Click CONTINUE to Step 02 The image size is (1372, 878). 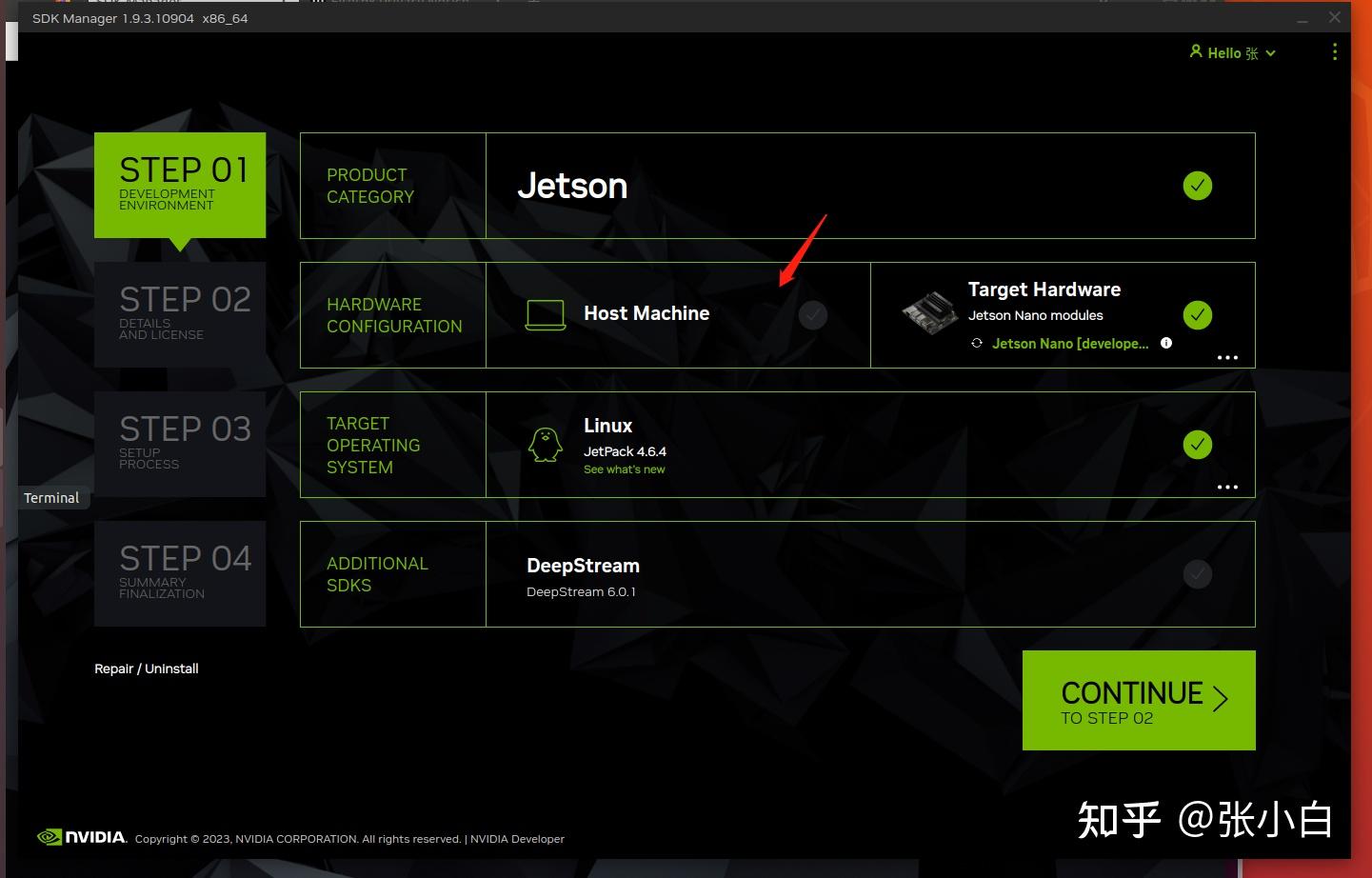[x=1139, y=700]
